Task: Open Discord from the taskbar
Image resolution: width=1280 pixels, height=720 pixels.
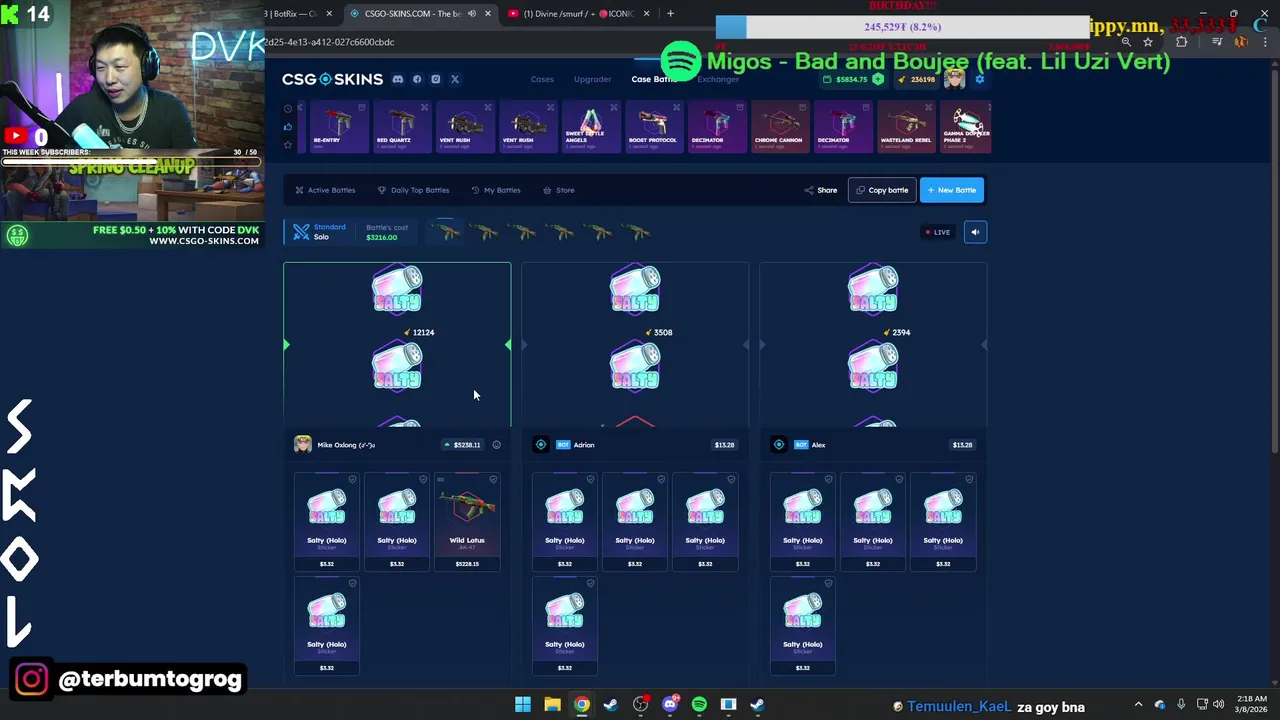Action: (670, 705)
